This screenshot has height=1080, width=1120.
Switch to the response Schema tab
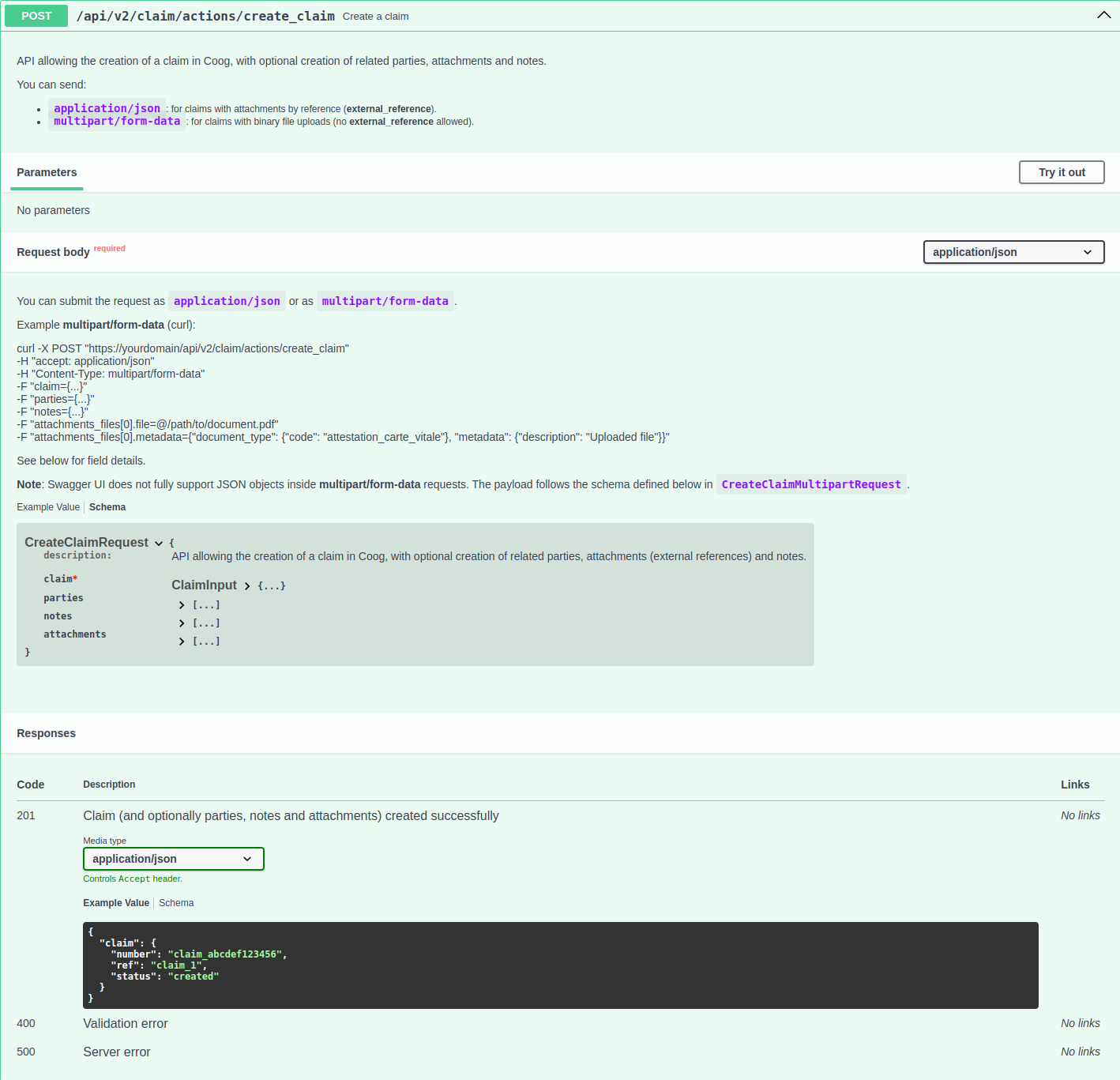176,903
